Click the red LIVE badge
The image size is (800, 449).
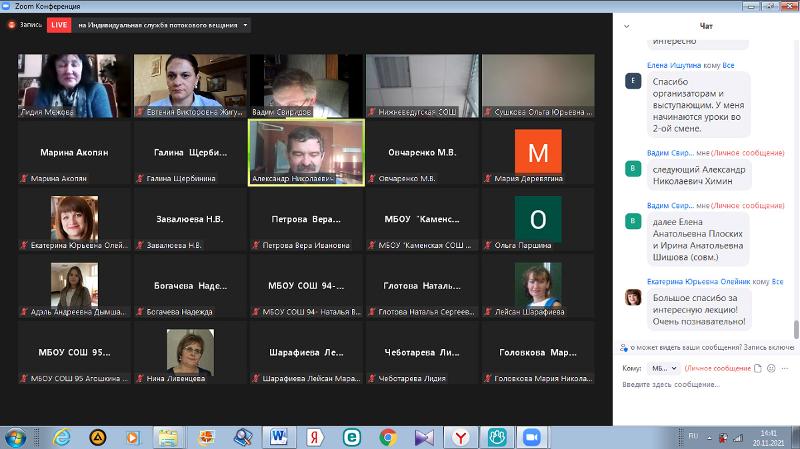point(58,24)
